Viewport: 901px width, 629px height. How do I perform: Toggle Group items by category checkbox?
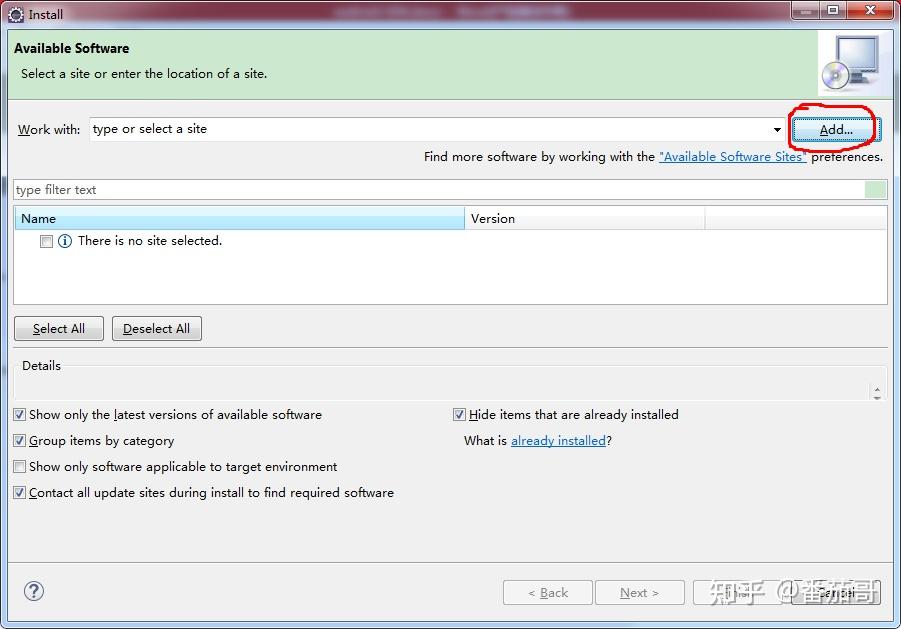click(20, 441)
